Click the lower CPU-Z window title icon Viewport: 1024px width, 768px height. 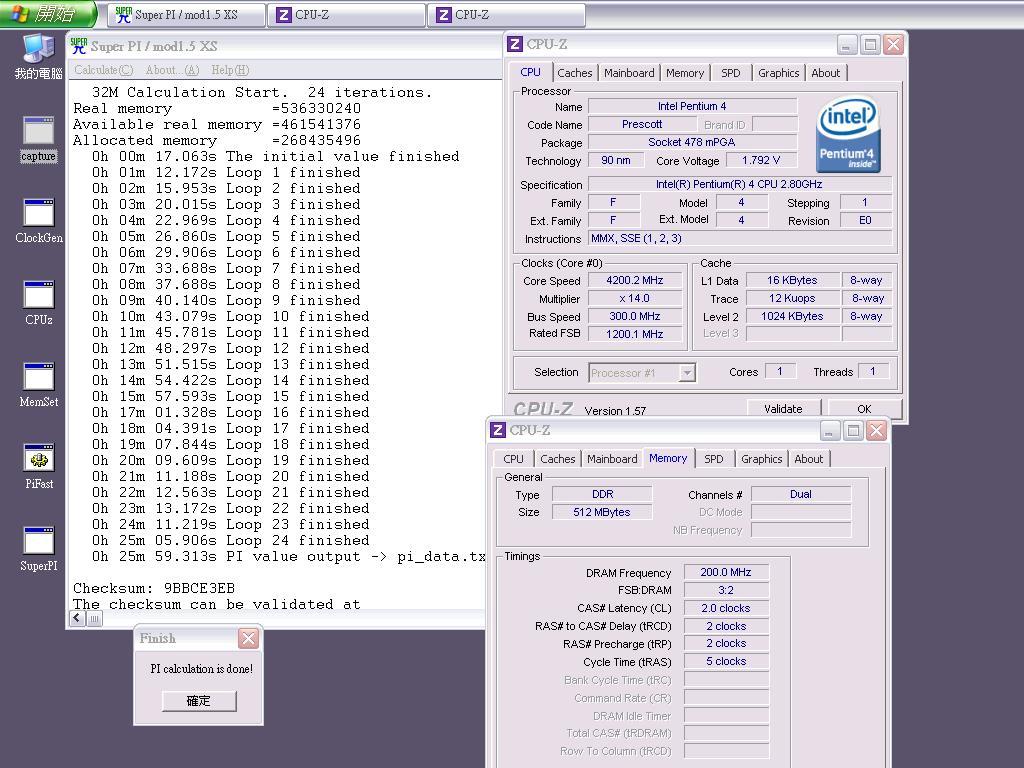498,430
